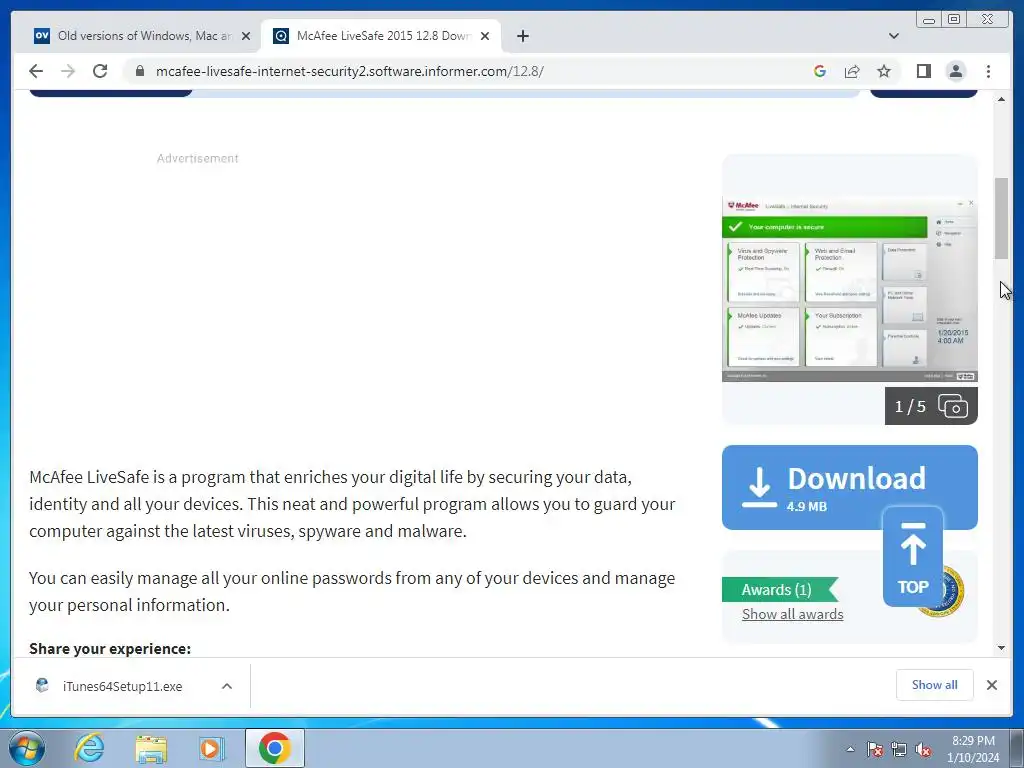Click the muted volume tray icon
This screenshot has width=1024, height=768.
[923, 749]
